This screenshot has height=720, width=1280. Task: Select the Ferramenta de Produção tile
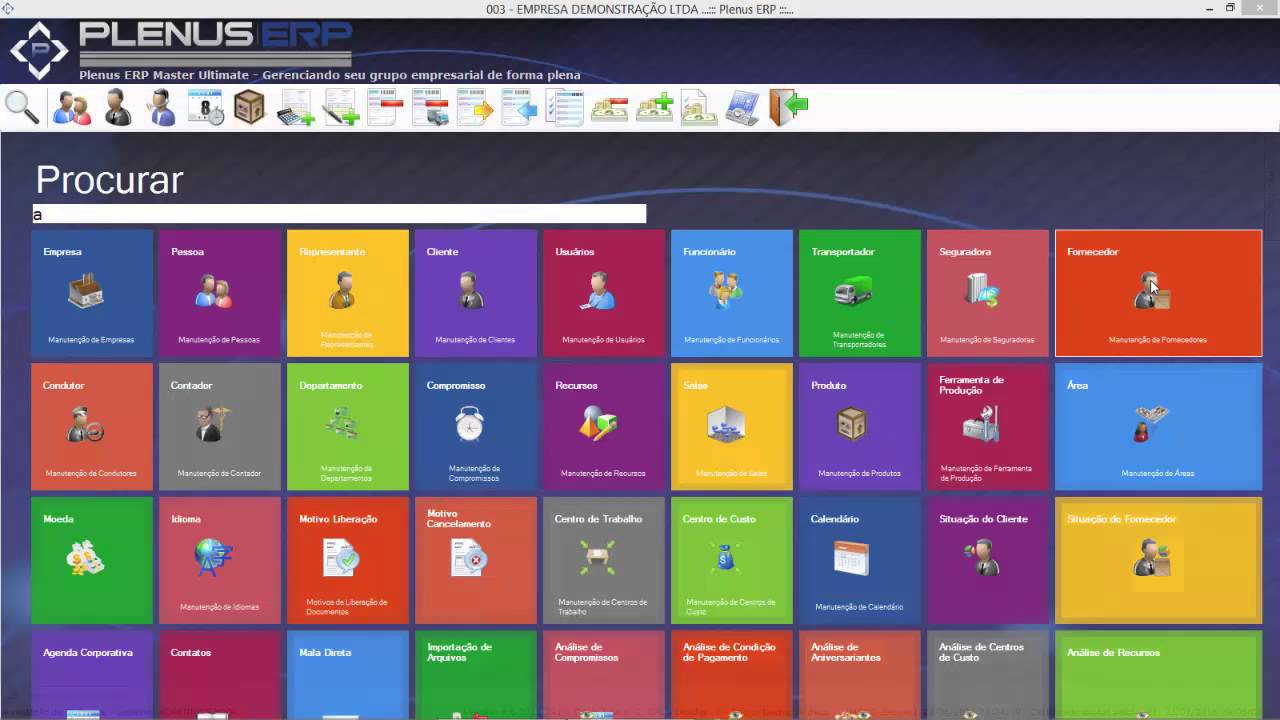tap(988, 427)
